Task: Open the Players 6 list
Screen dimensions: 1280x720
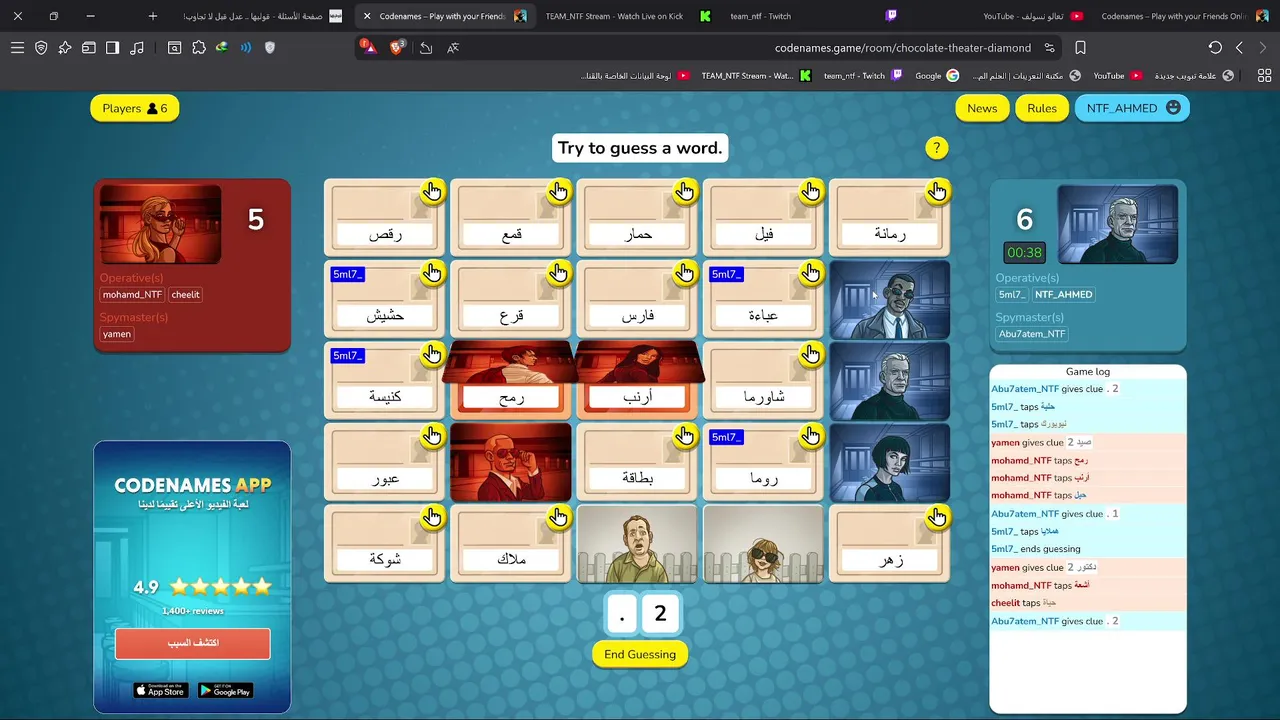Action: coord(135,108)
